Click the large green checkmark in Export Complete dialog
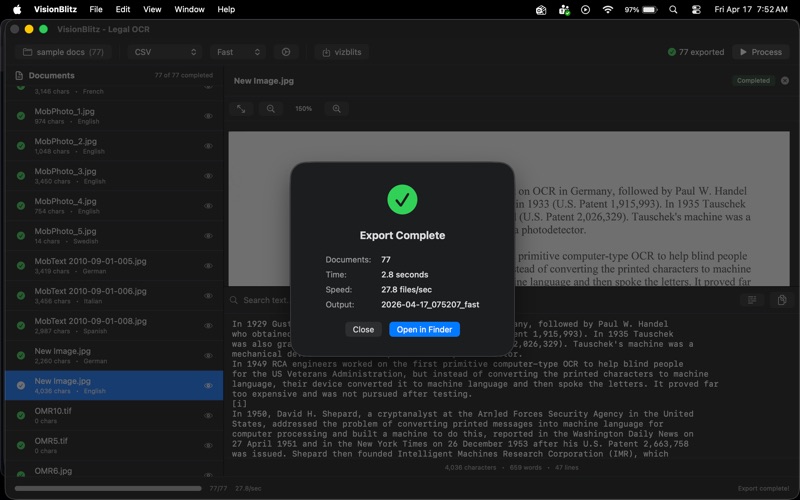800x500 pixels. [x=402, y=199]
